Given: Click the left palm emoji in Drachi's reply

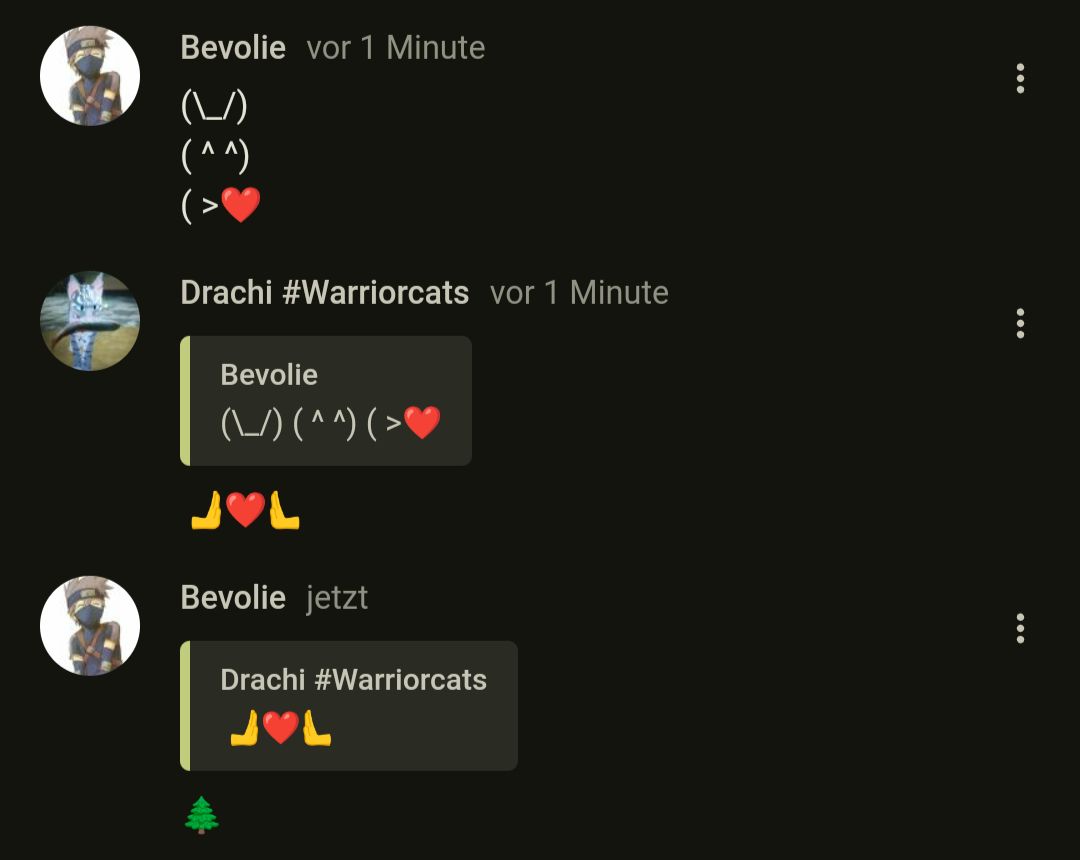Looking at the screenshot, I should tap(206, 510).
